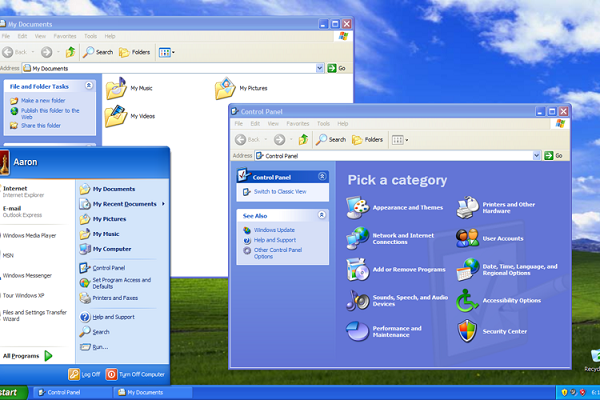Click Go button in Control Panel address bar
Image resolution: width=600 pixels, height=400 pixels.
tap(554, 155)
